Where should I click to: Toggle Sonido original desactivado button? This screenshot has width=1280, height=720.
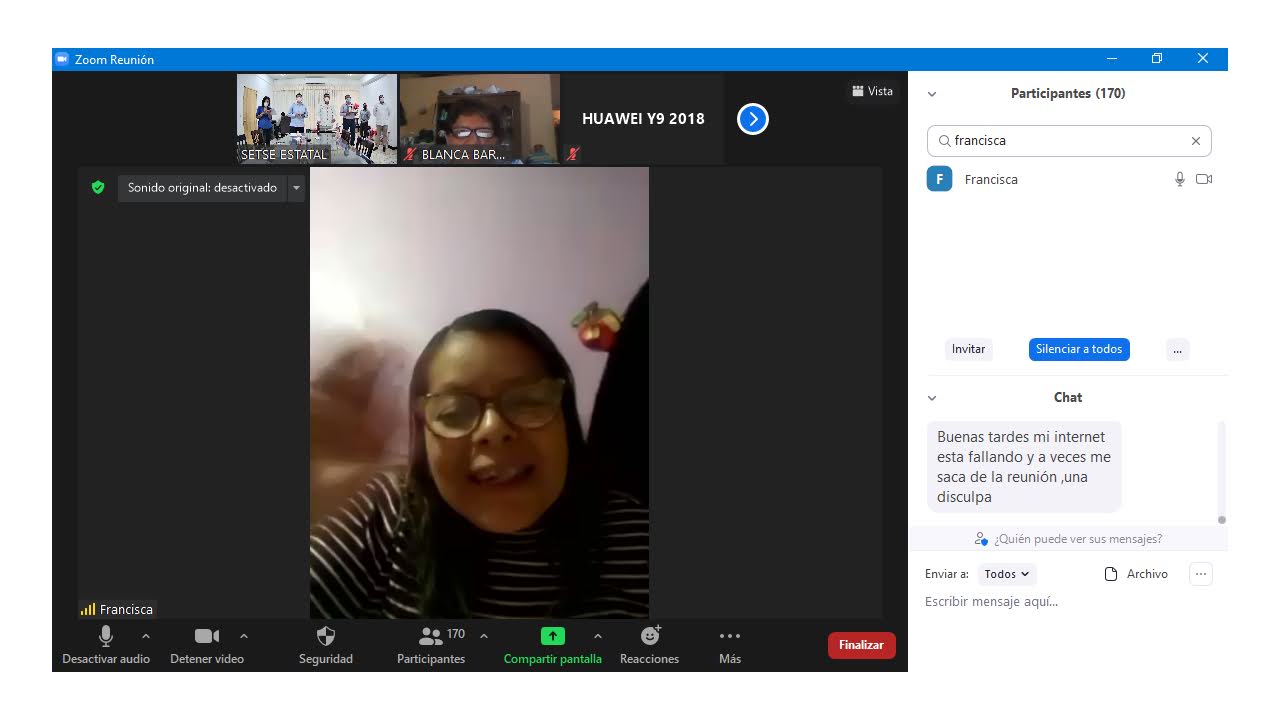click(202, 188)
